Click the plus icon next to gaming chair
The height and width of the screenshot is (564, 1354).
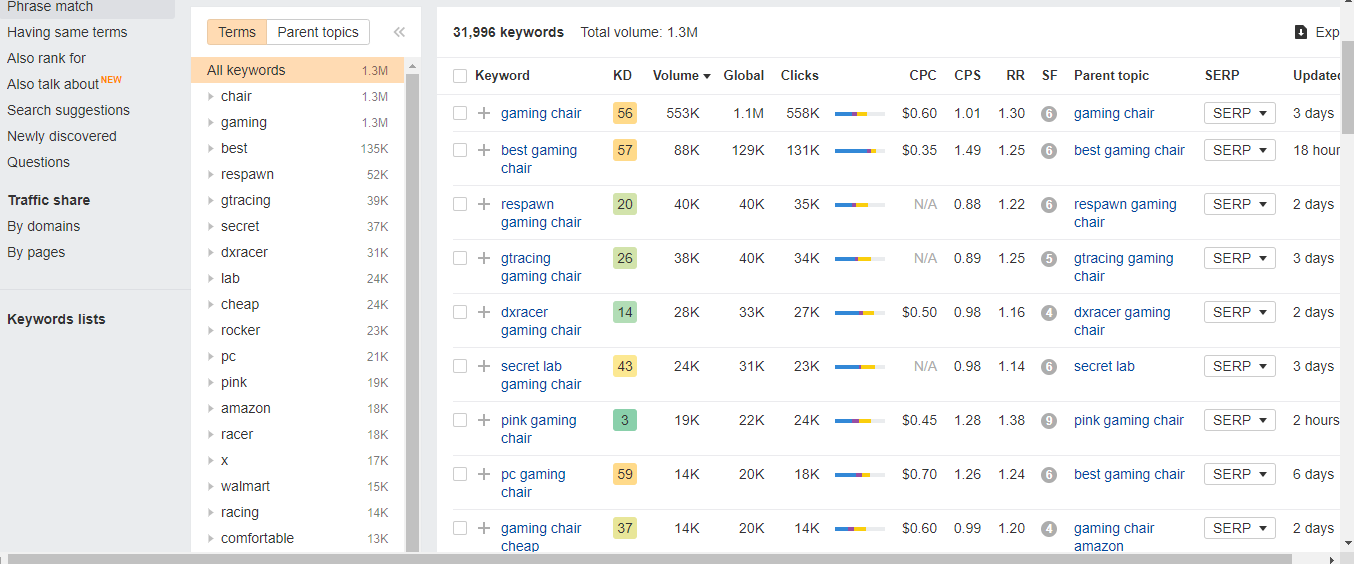[x=484, y=113]
